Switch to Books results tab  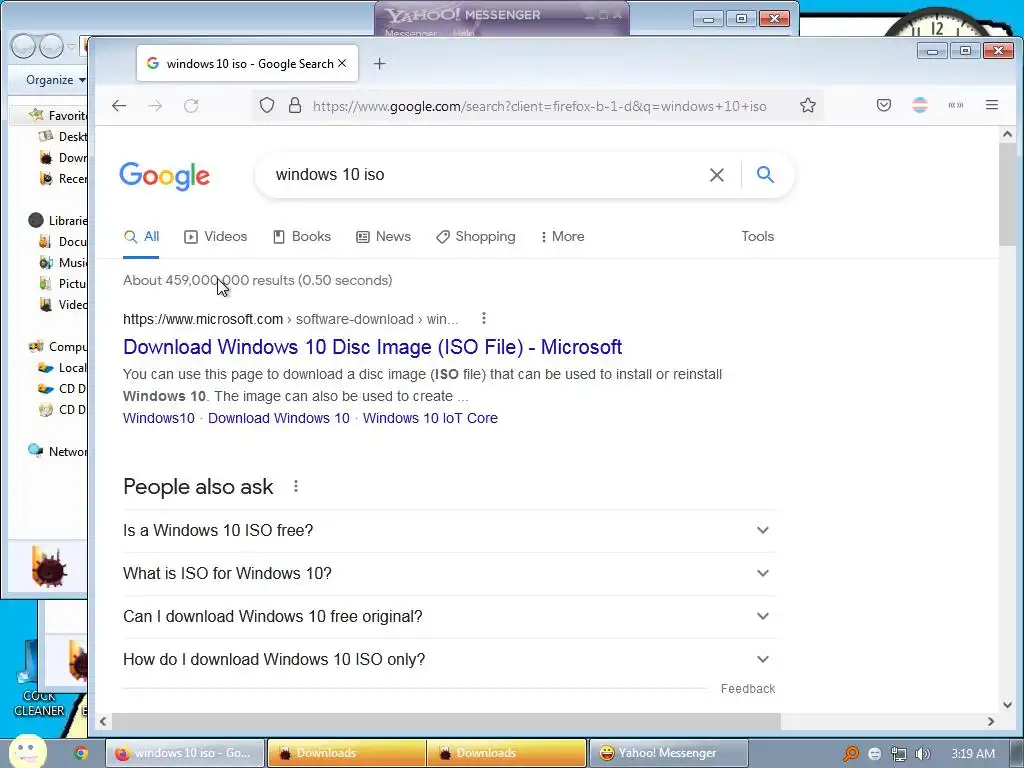(302, 236)
